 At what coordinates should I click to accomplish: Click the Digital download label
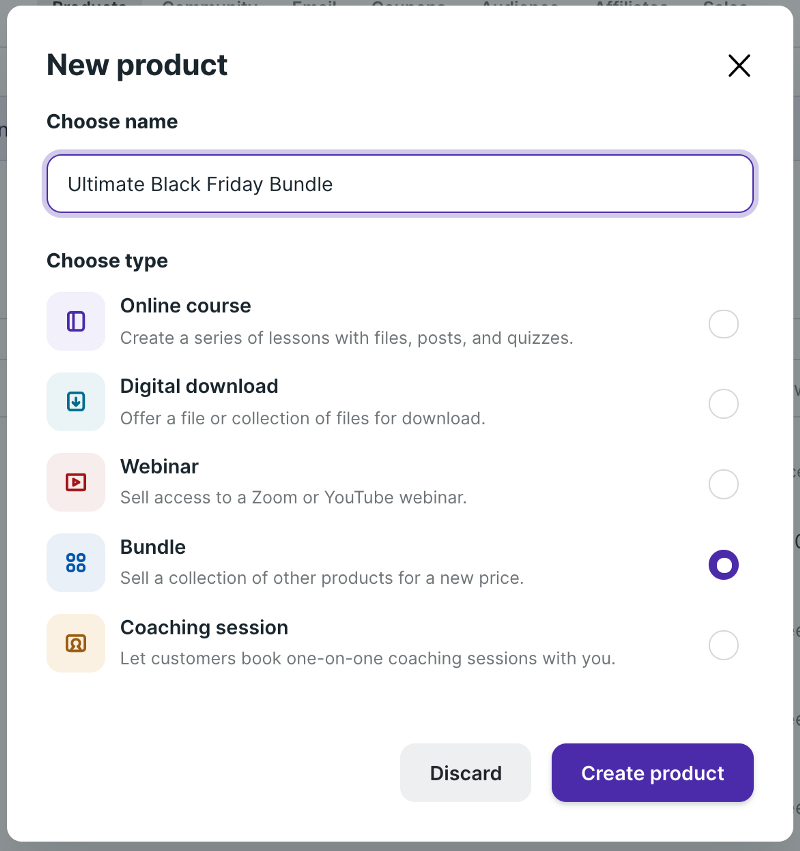point(199,386)
